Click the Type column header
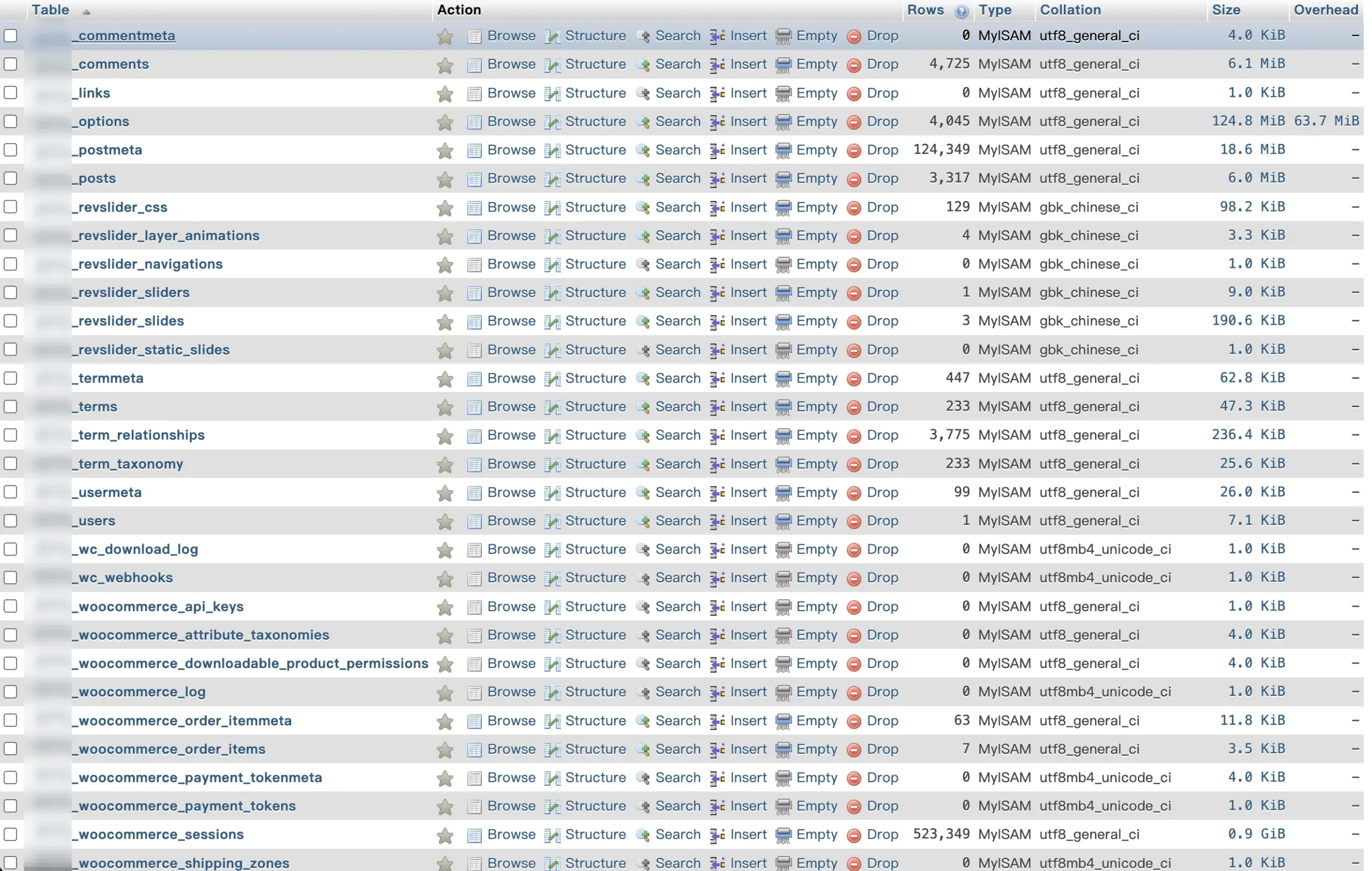 click(x=995, y=10)
